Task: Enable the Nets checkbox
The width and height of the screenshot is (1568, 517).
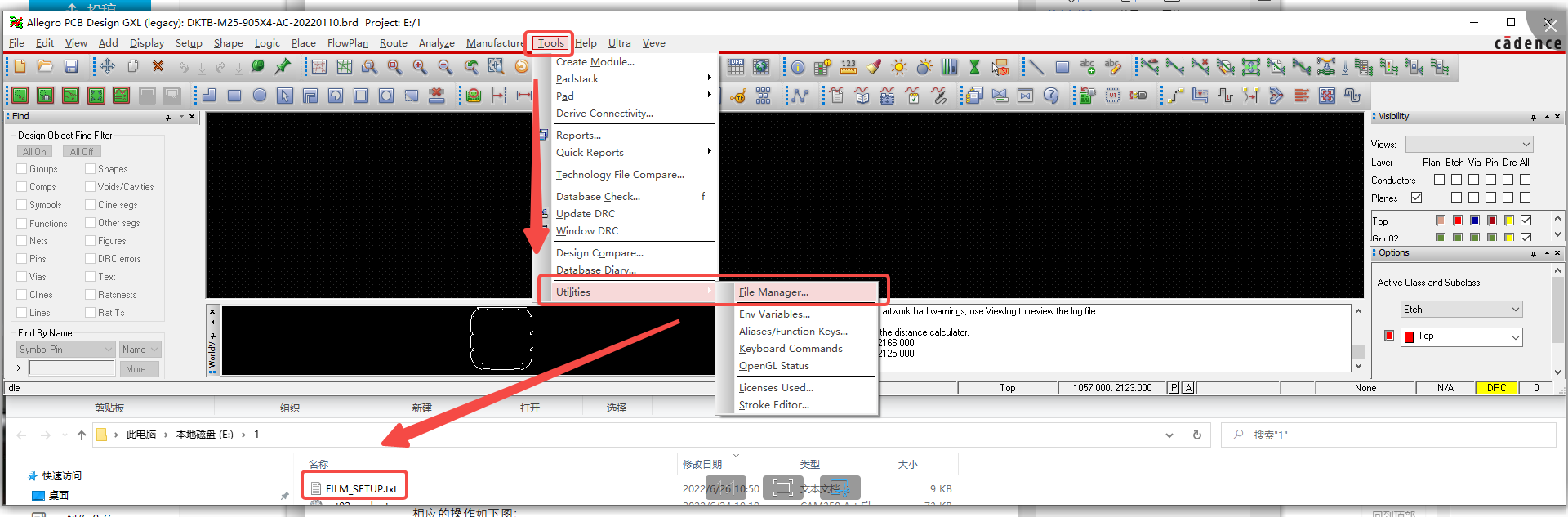Action: click(x=22, y=241)
